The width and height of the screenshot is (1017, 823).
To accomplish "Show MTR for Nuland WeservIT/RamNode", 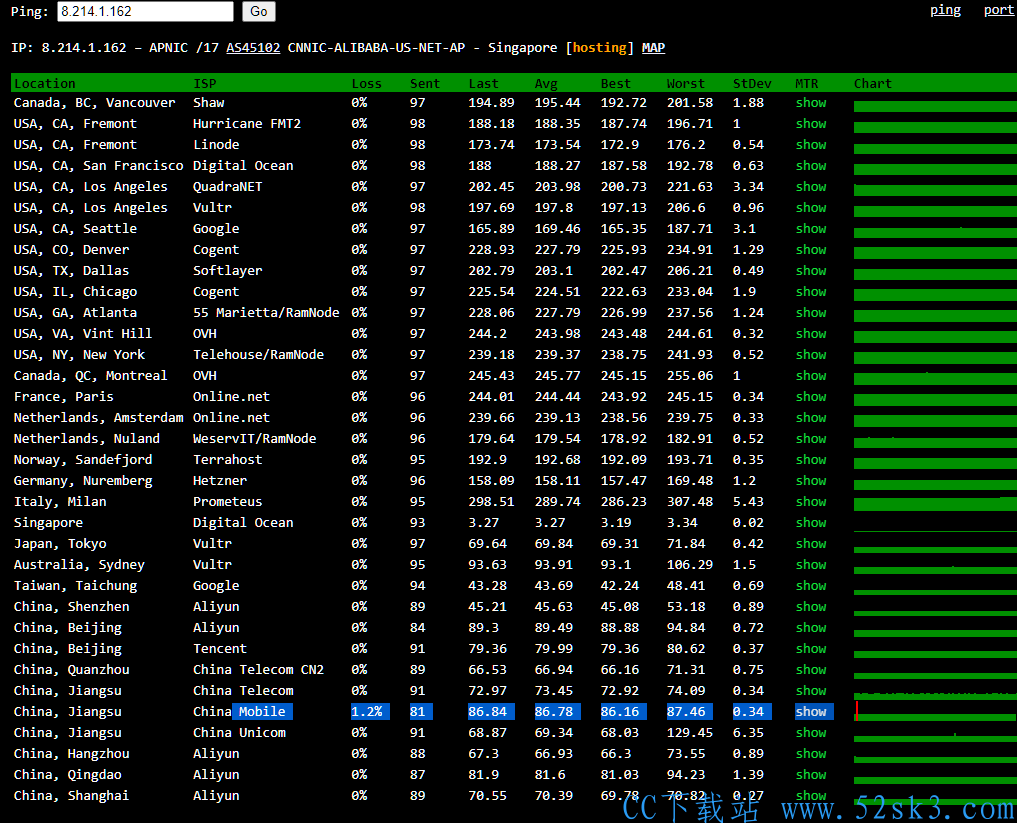I will point(811,439).
